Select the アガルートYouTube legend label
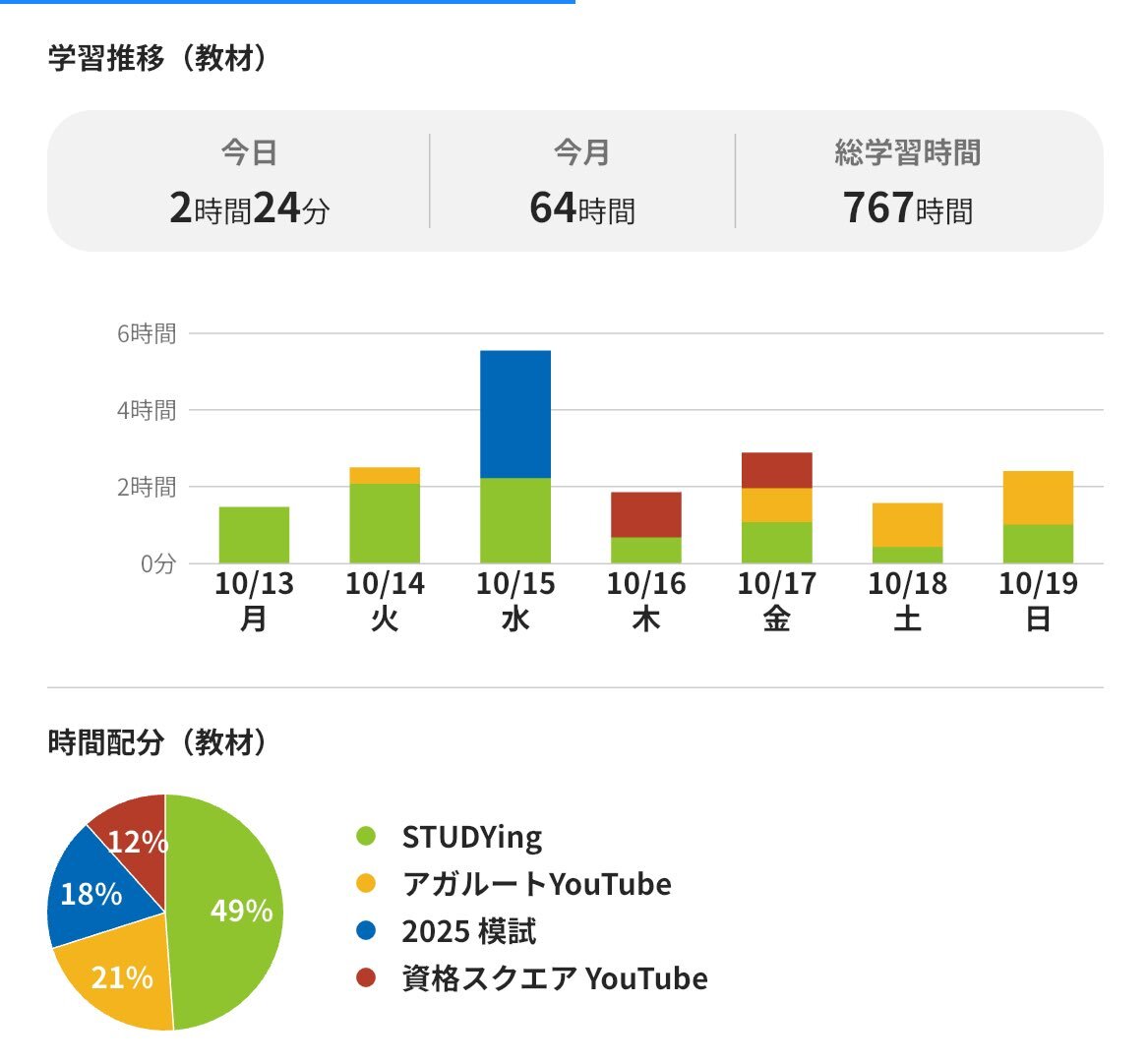 (537, 884)
